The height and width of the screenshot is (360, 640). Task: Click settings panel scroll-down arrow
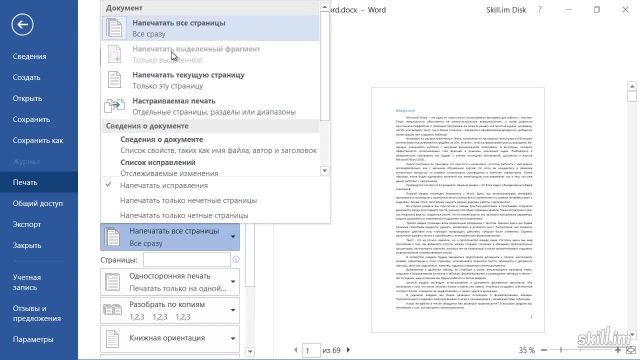(x=250, y=351)
